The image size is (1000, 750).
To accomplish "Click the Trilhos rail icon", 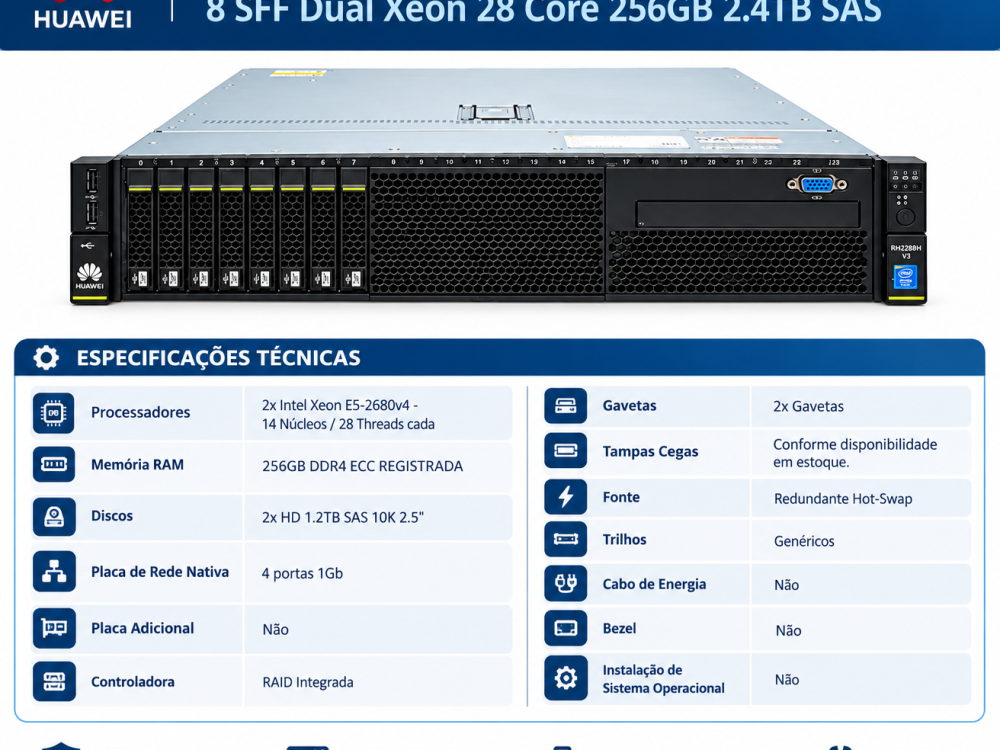I will click(x=565, y=540).
